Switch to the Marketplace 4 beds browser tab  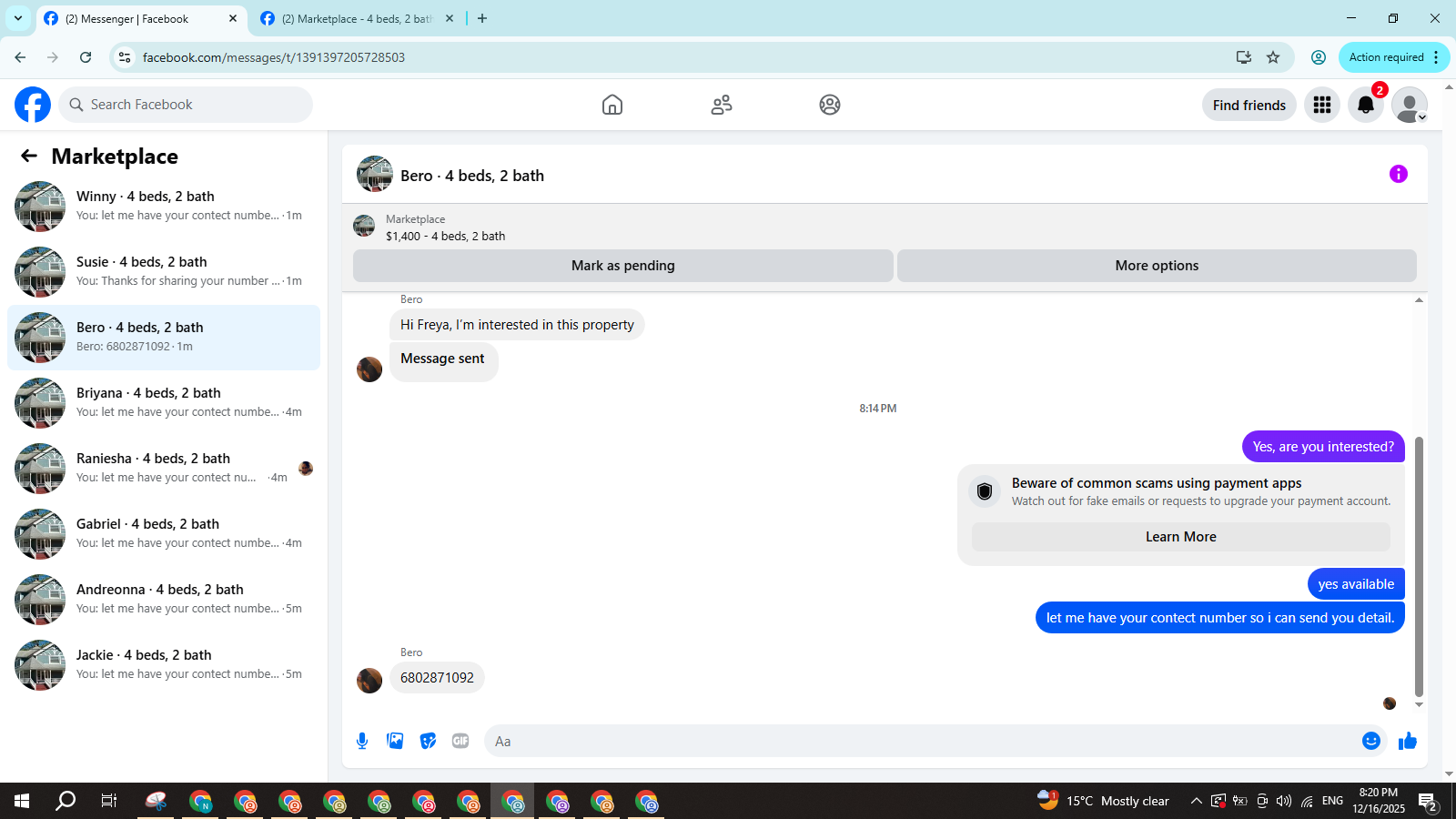tap(357, 18)
